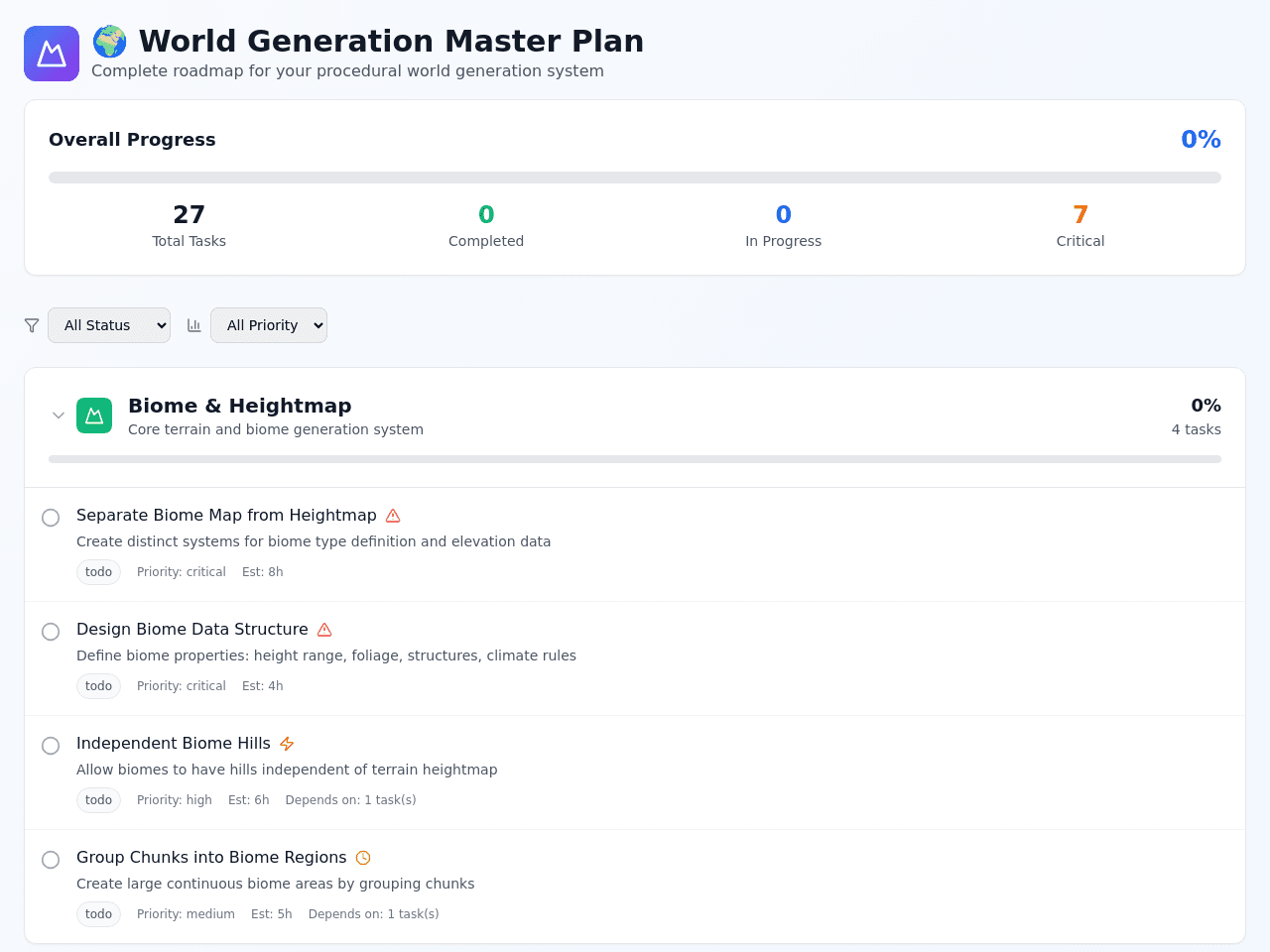This screenshot has height=952, width=1270.
Task: Click the green Biome & Heightmap section icon
Action: pyautogui.click(x=94, y=416)
